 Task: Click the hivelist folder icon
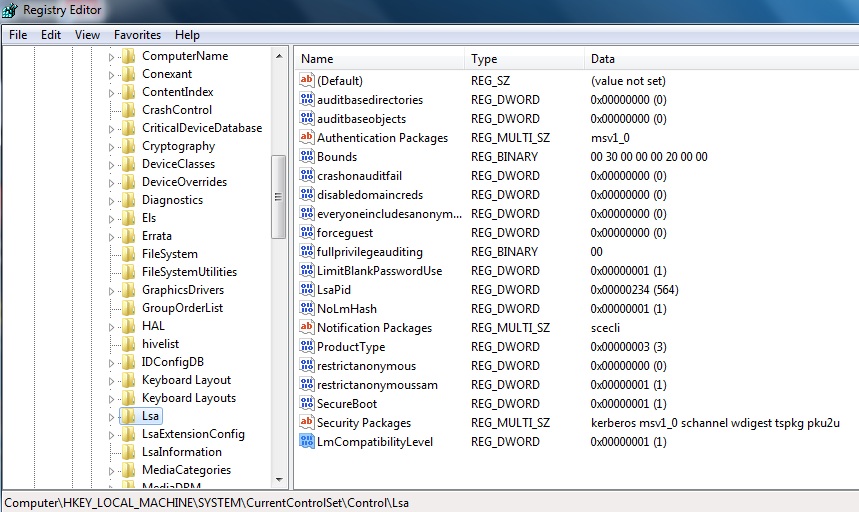(x=128, y=344)
